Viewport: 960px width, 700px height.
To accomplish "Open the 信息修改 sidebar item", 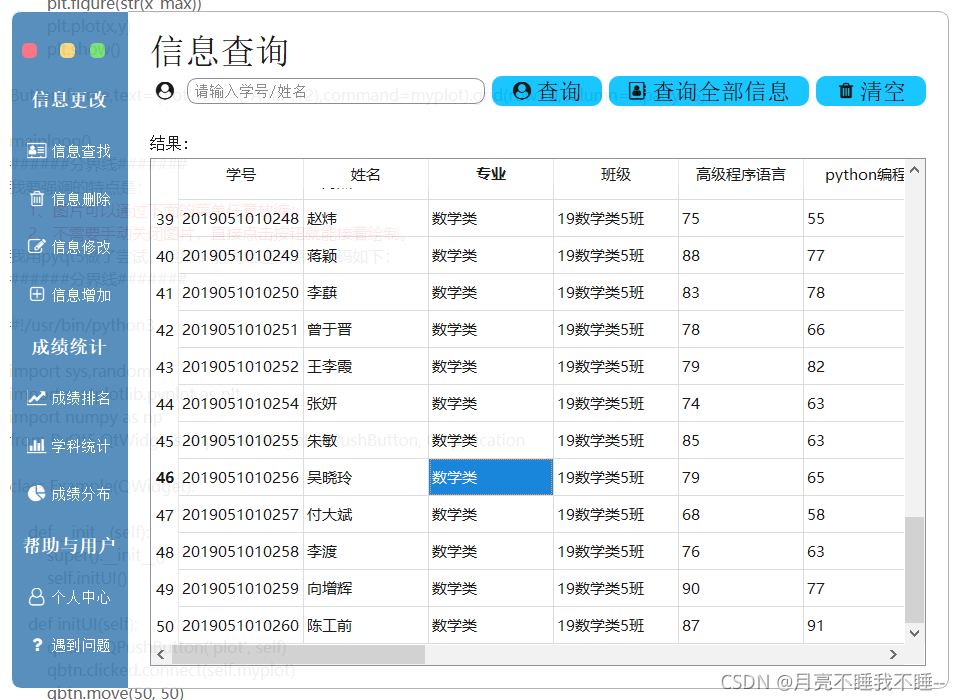I will pos(69,247).
